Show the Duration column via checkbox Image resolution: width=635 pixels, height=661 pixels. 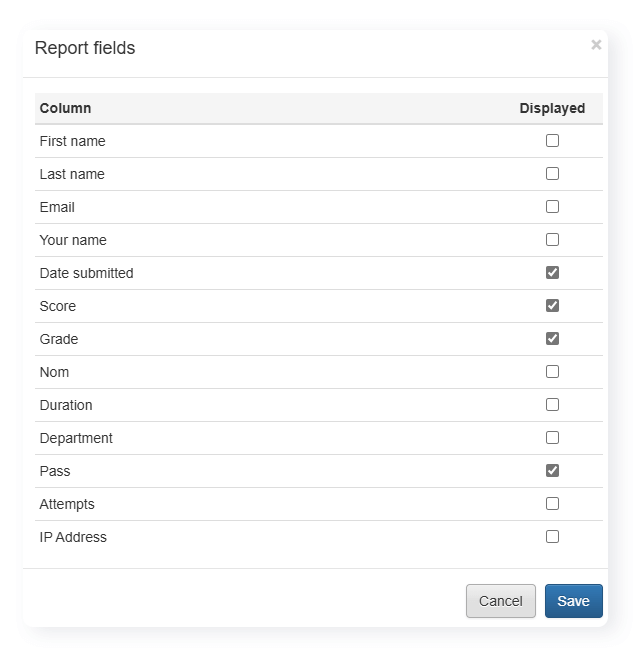click(x=552, y=405)
